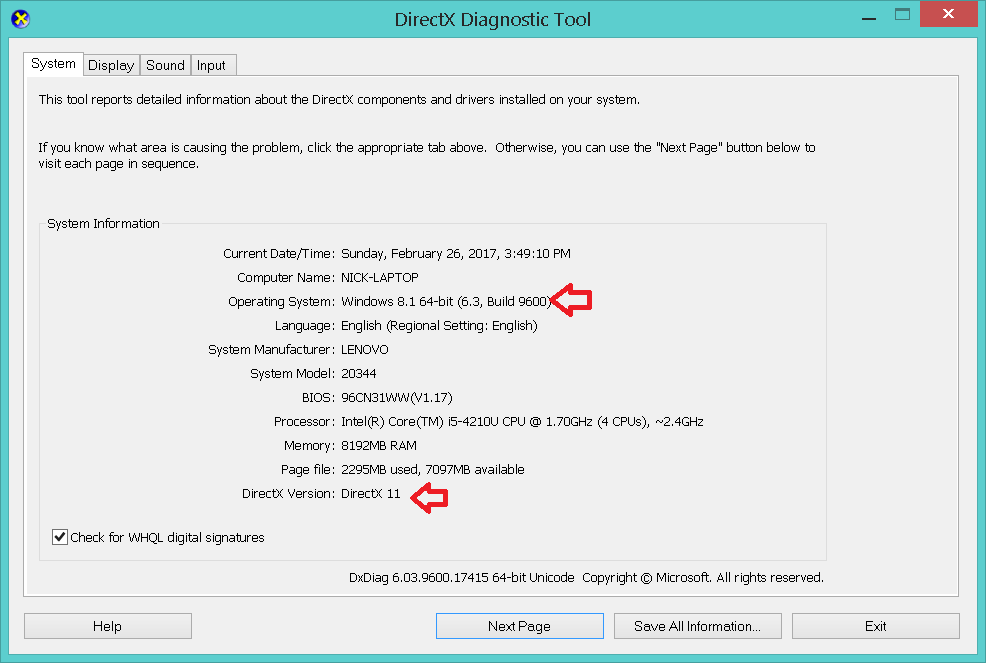986x663 pixels.
Task: Switch to the System tab
Action: coord(53,64)
